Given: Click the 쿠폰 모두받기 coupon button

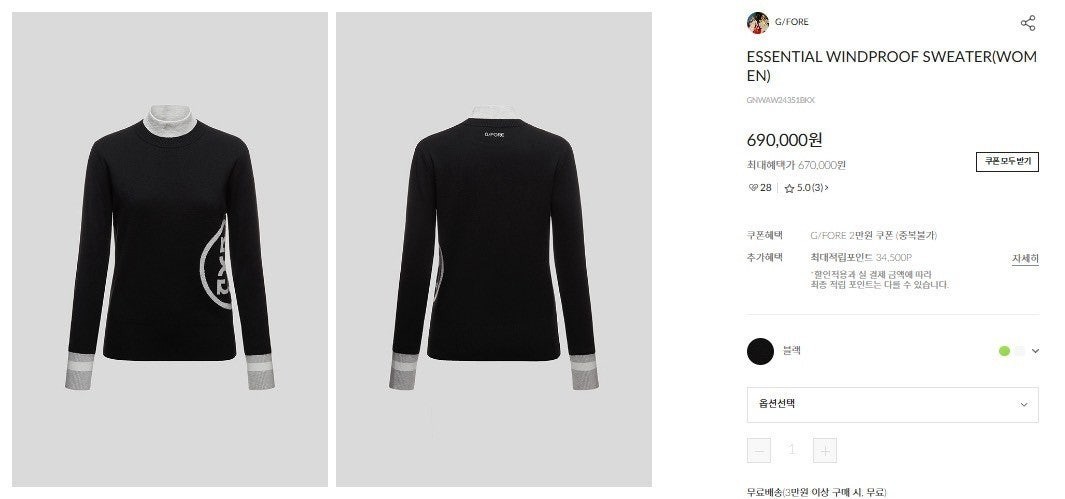Looking at the screenshot, I should point(1007,162).
